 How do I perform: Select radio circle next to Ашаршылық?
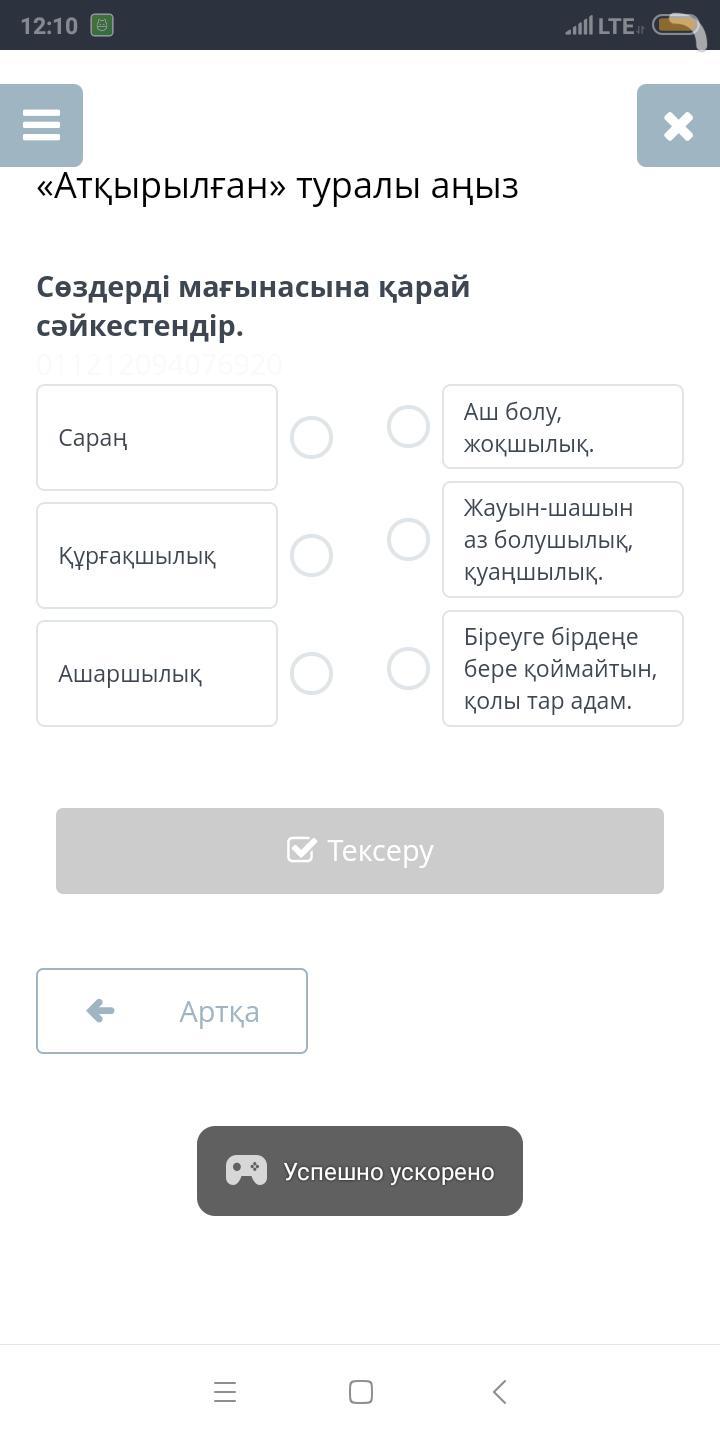pos(311,674)
